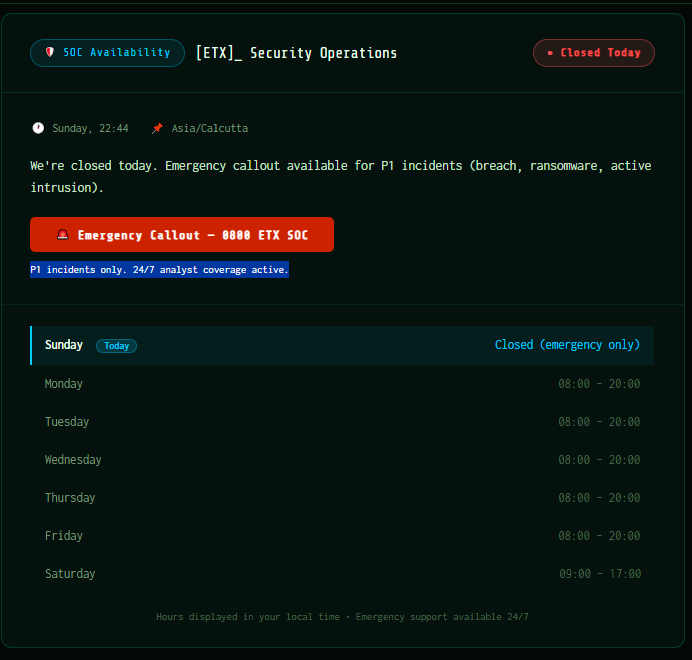This screenshot has width=692, height=660.
Task: Select the Tuesday day label
Action: (x=67, y=422)
